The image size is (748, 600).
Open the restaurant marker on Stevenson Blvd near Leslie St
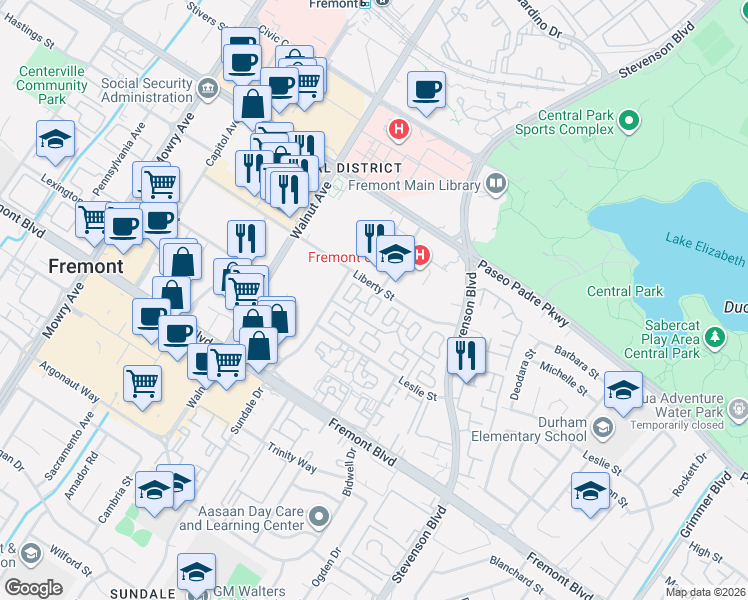[467, 356]
